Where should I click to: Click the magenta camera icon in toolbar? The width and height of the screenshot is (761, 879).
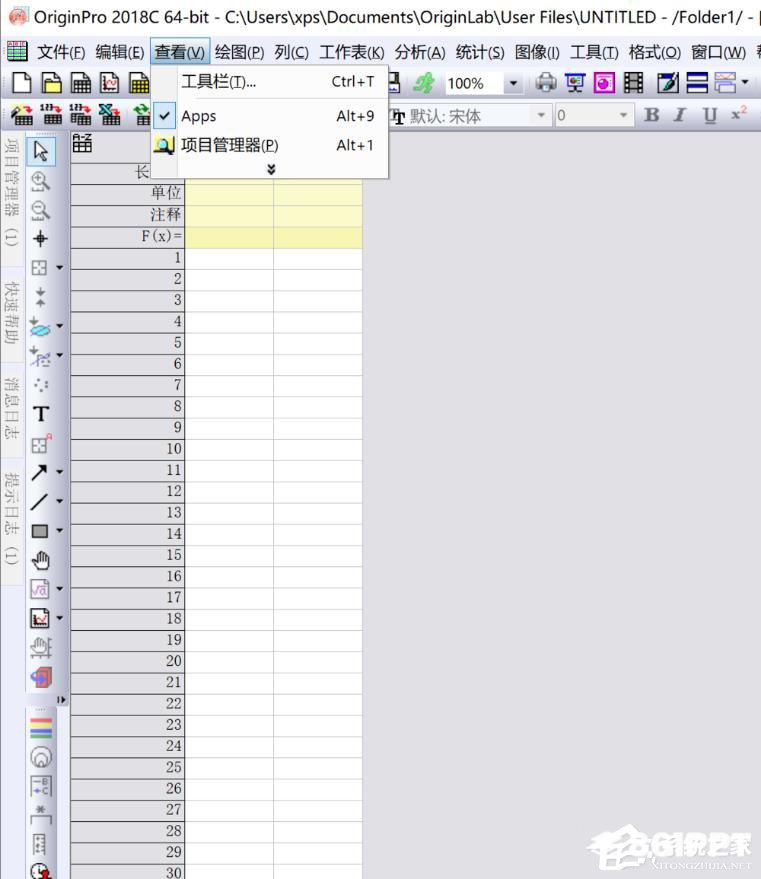pos(604,83)
